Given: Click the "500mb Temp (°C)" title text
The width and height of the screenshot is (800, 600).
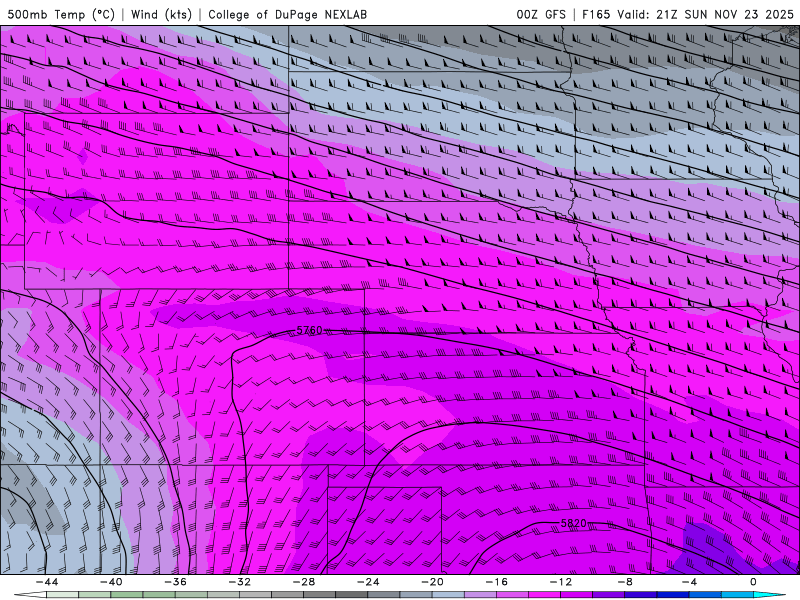Looking at the screenshot, I should click(x=61, y=14).
